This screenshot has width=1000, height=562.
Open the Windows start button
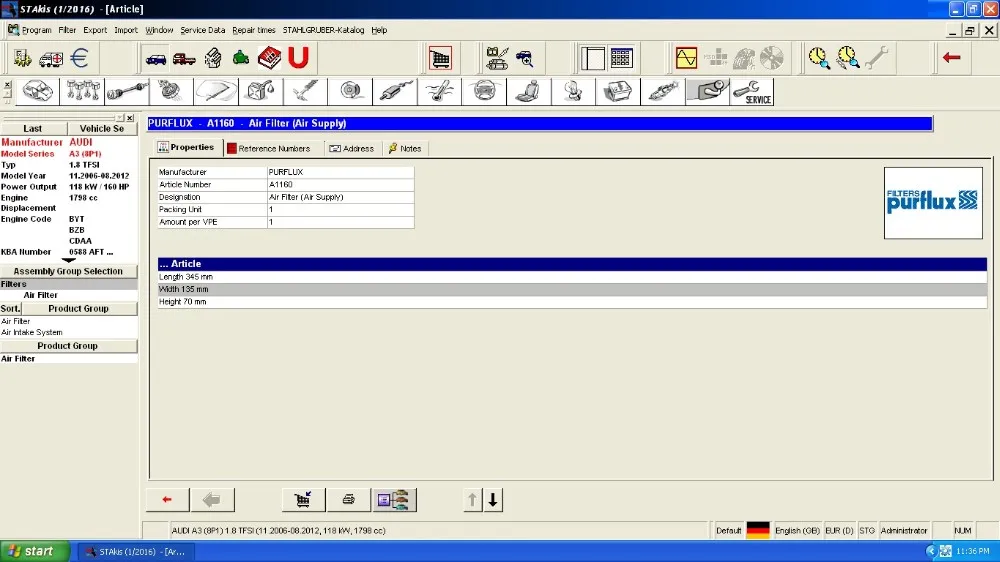pyautogui.click(x=33, y=551)
